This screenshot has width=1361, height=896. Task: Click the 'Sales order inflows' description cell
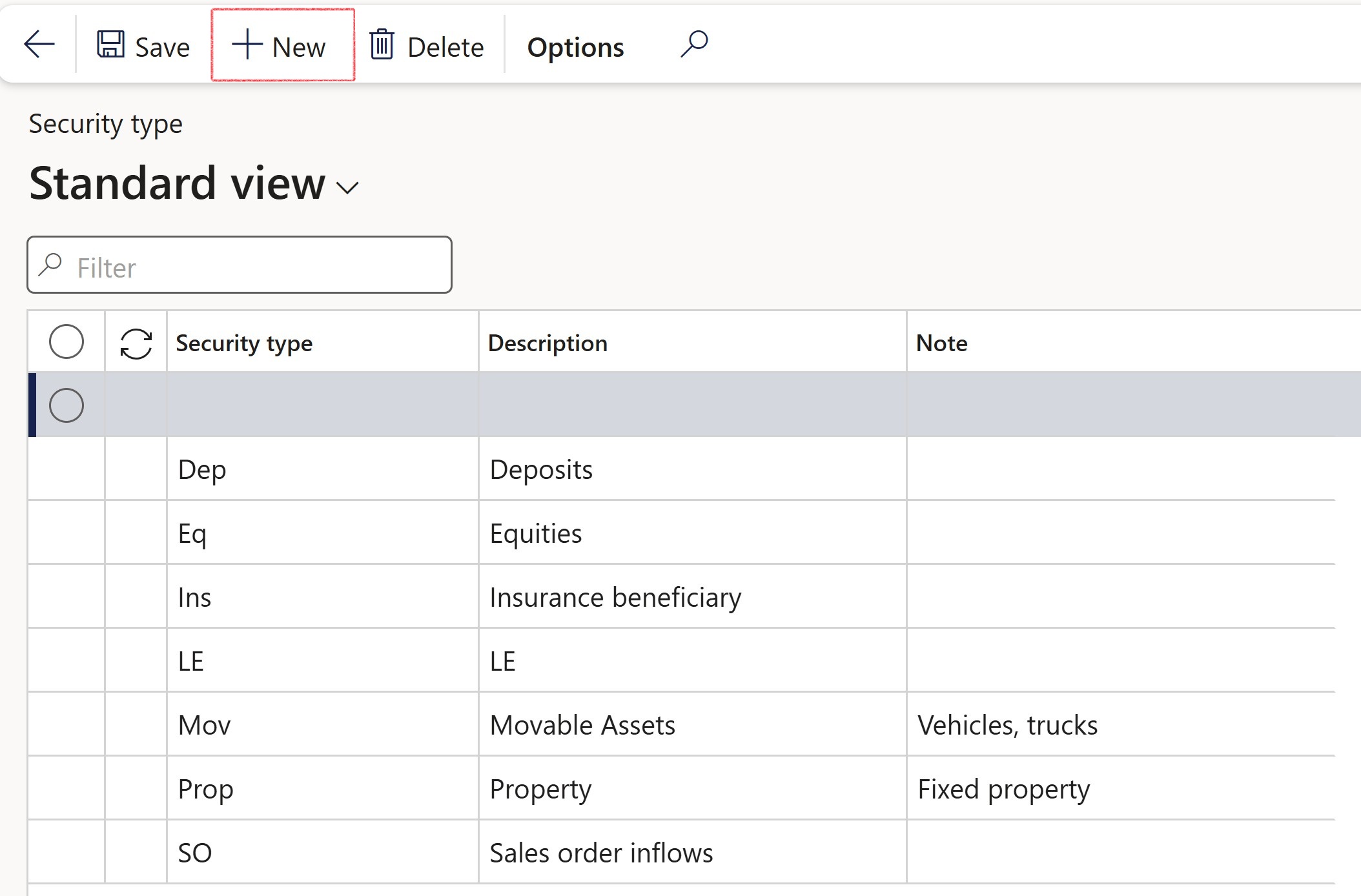(x=692, y=852)
